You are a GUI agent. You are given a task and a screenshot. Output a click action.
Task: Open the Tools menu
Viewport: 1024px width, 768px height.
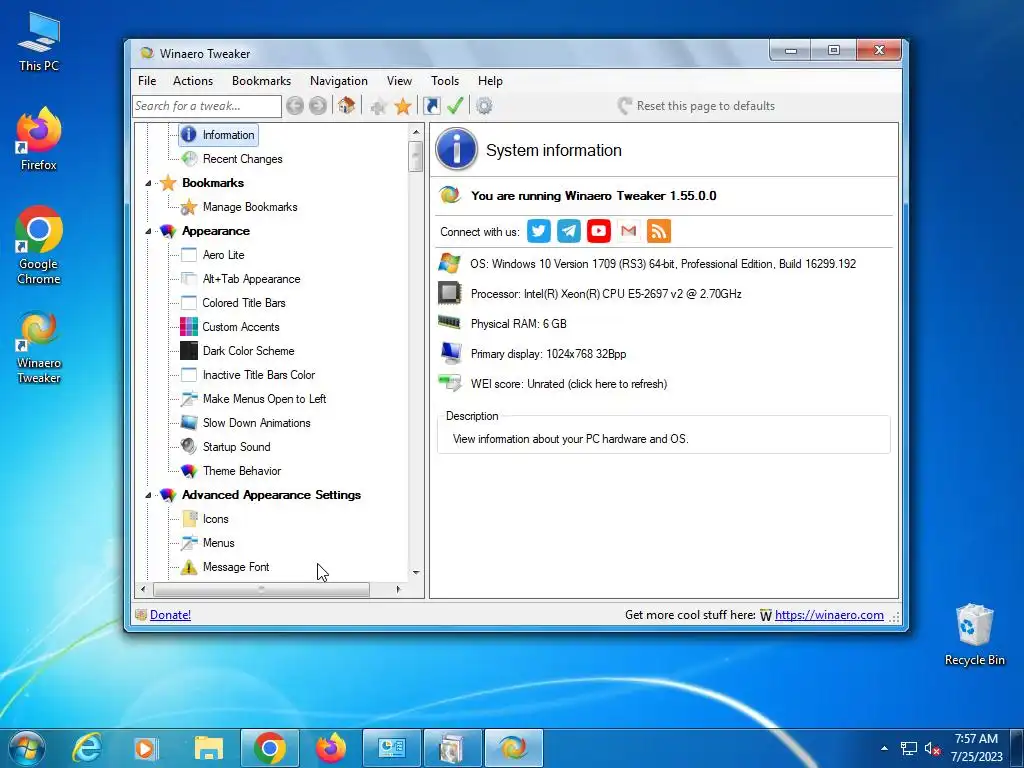[445, 81]
